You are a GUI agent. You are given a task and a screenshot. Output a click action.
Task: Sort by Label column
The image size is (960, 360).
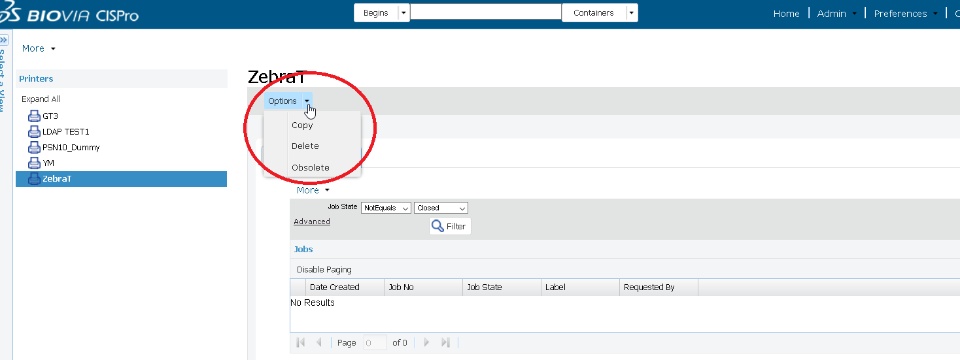[580, 287]
